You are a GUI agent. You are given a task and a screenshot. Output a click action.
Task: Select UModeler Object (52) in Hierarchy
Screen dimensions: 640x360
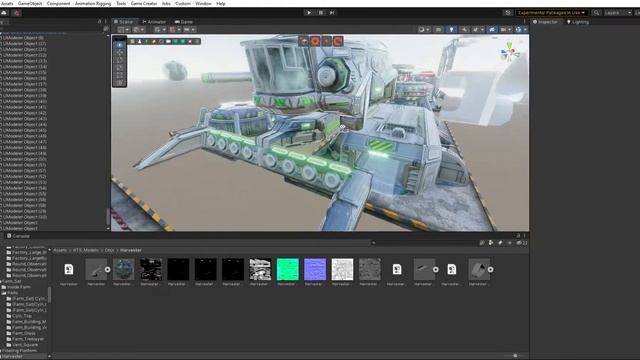(24, 177)
